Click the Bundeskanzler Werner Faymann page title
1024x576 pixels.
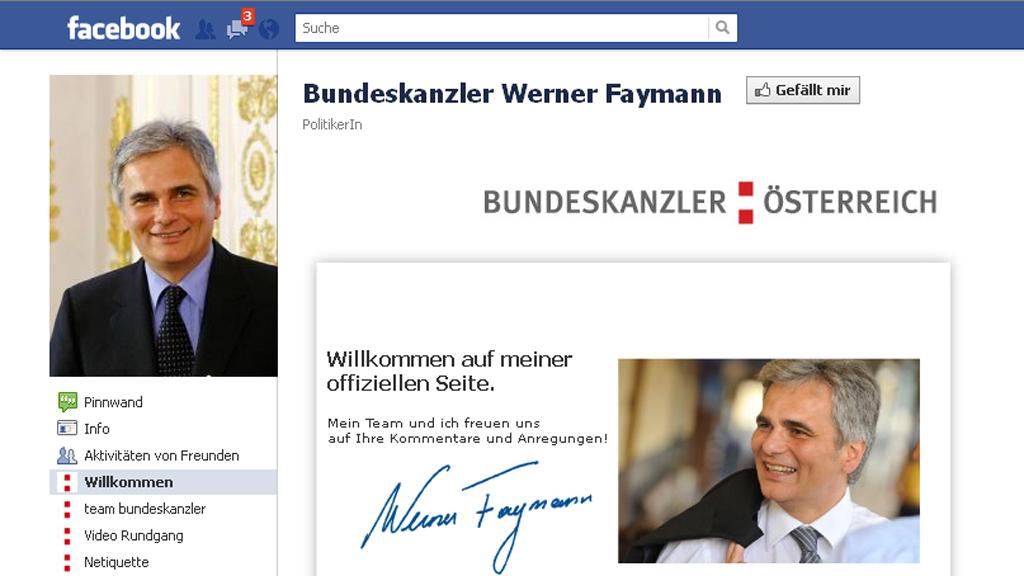click(512, 94)
